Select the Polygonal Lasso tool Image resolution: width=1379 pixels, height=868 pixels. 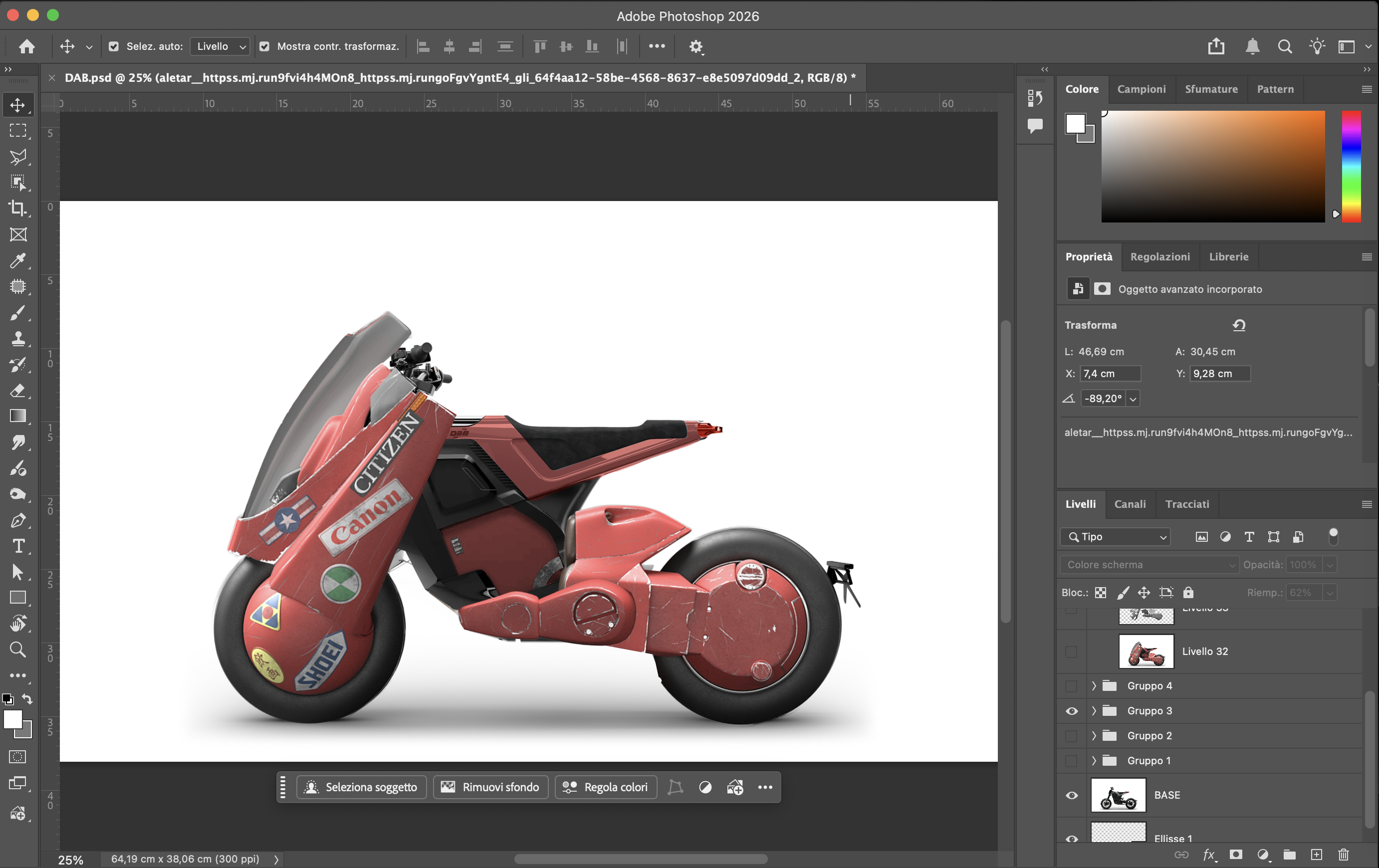[18, 156]
